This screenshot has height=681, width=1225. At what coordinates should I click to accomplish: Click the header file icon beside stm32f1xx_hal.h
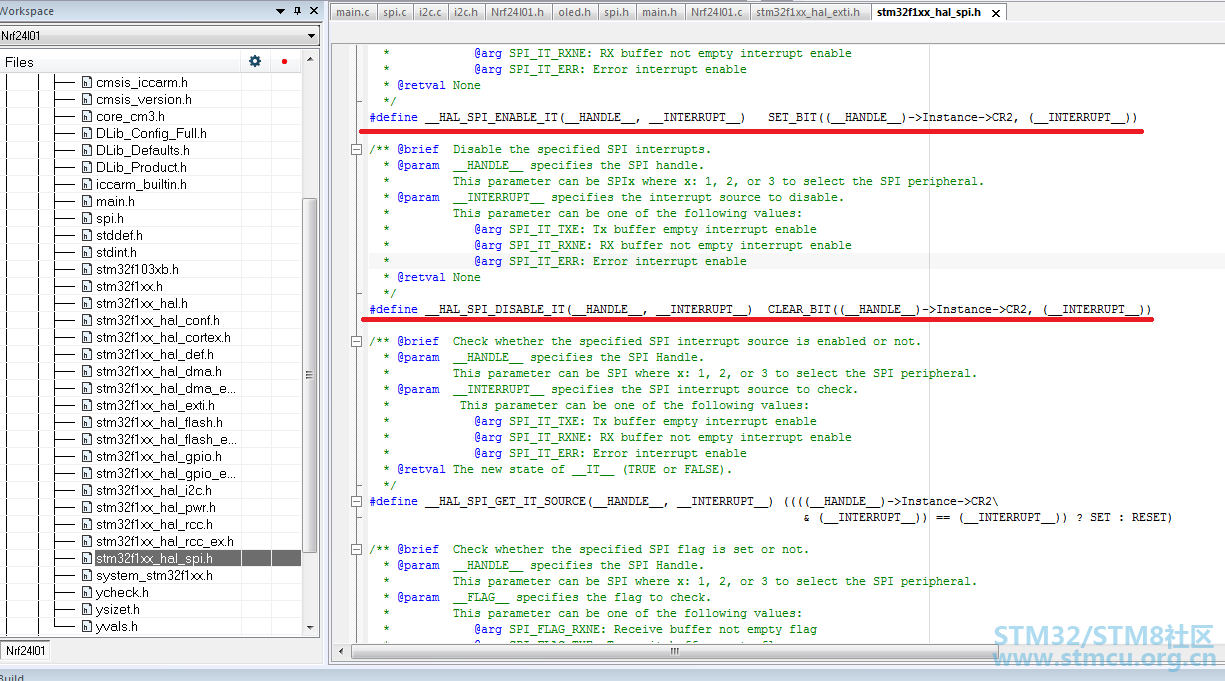pos(87,303)
